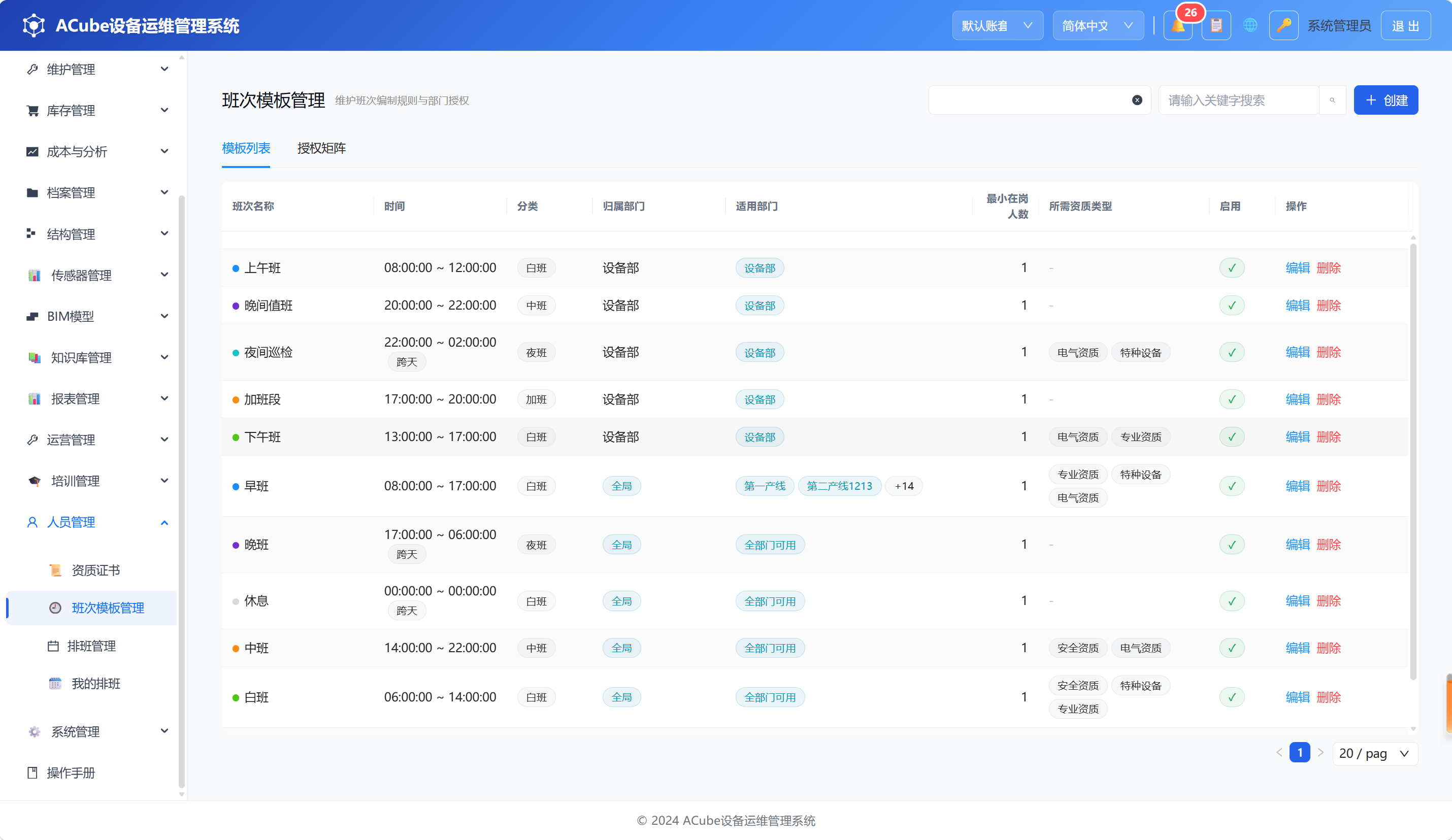Open the notification bell icon

click(x=1178, y=25)
